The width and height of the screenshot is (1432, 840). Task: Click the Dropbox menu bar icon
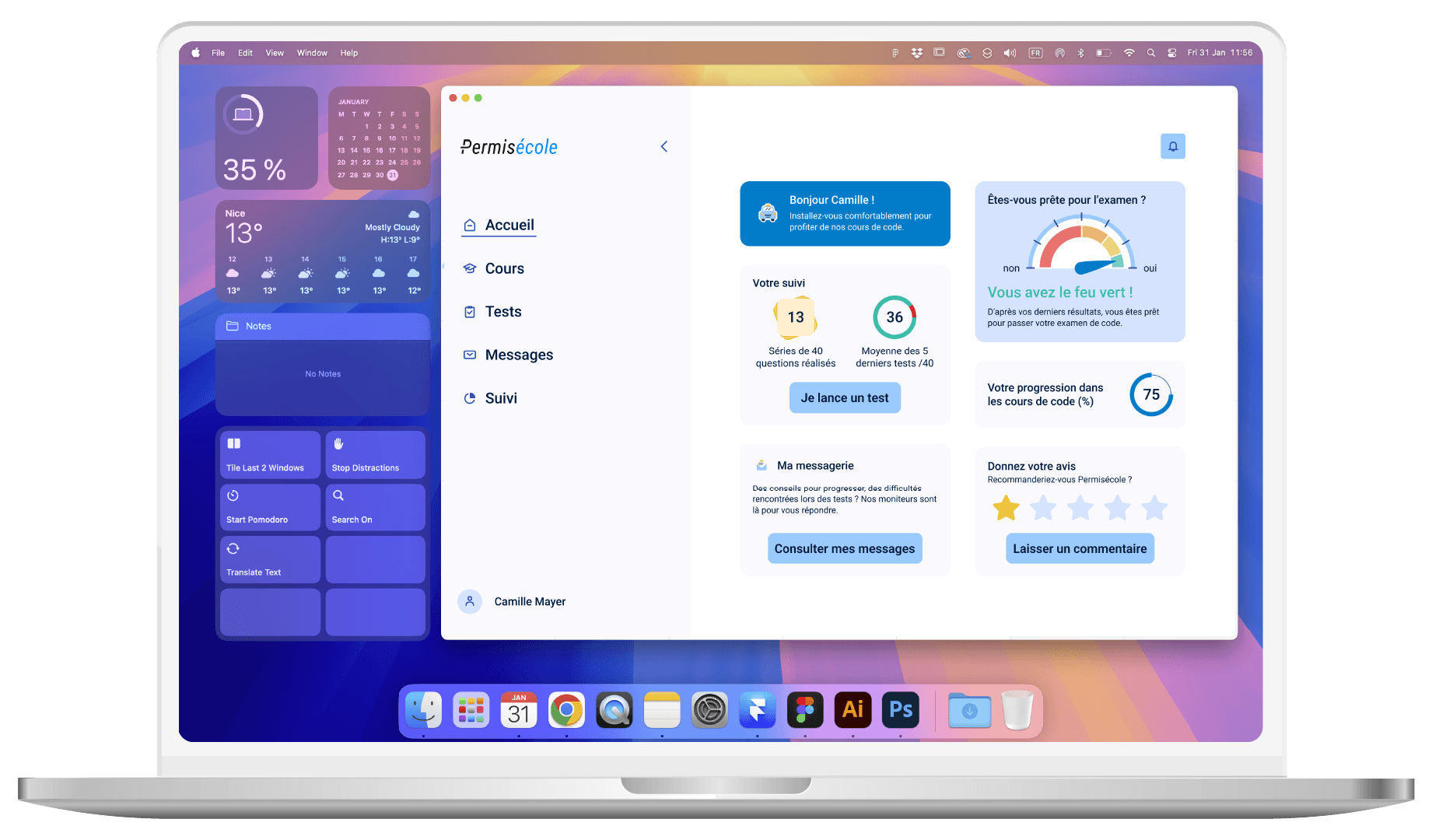pyautogui.click(x=917, y=53)
